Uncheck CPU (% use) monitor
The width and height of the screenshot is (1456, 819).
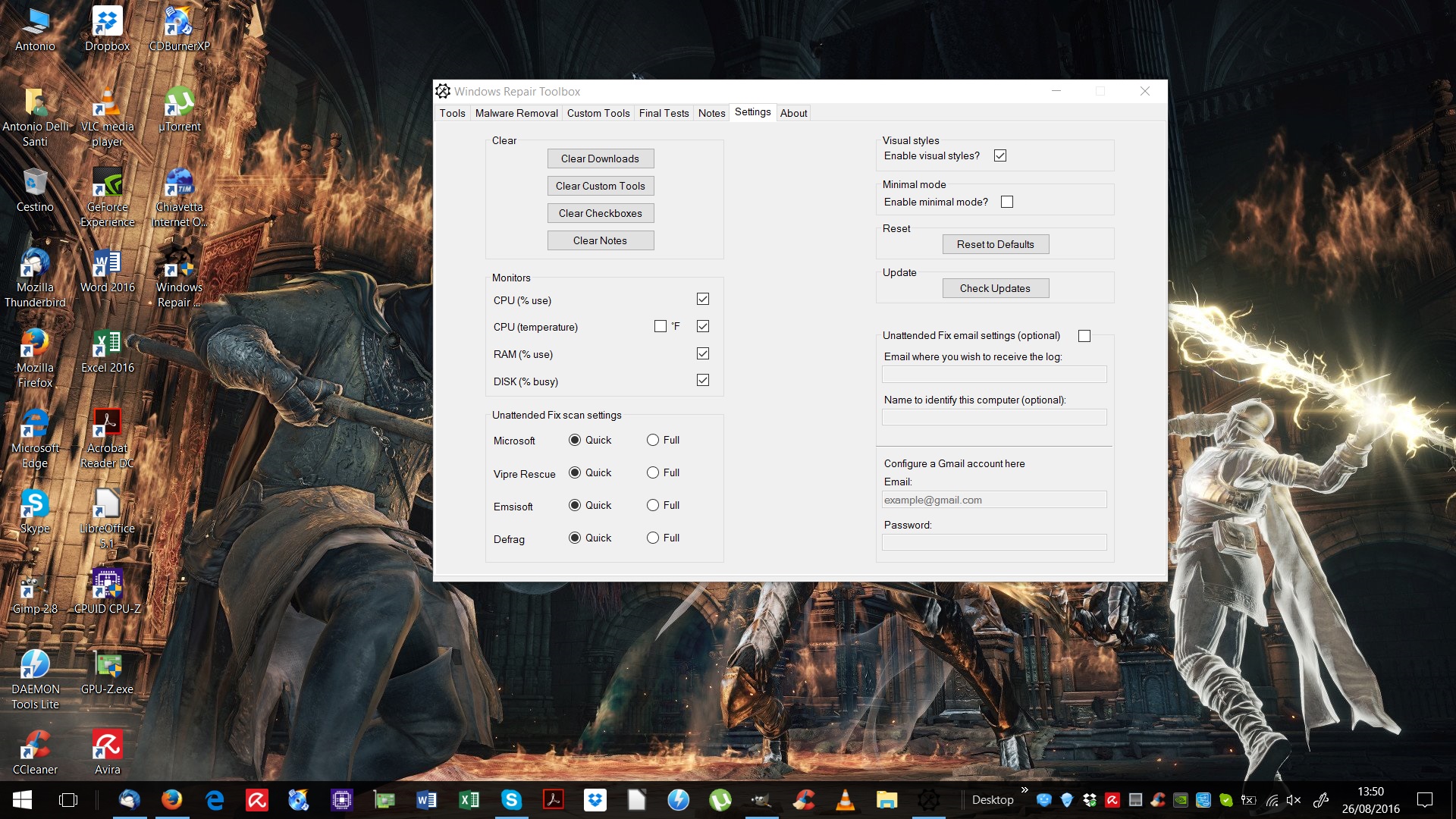pos(703,300)
